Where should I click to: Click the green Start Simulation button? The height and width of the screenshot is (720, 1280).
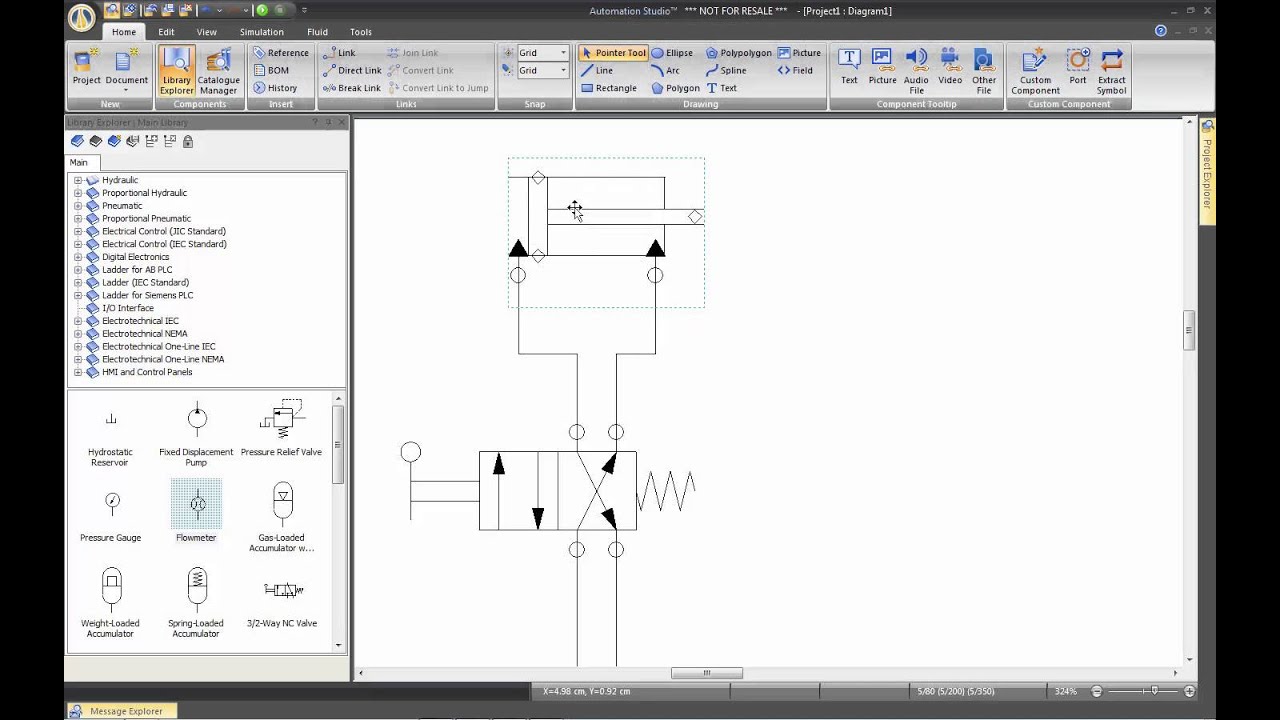coord(262,10)
